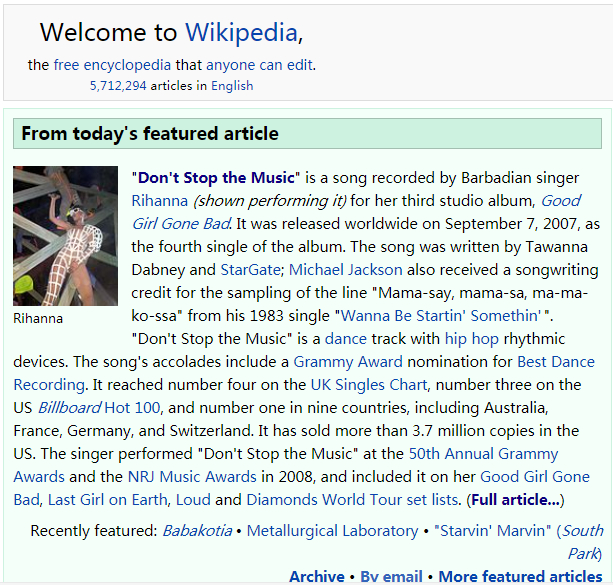Open the 'Good Girl Gone Bad' tour link
The width and height of the screenshot is (613, 585).
click(534, 477)
